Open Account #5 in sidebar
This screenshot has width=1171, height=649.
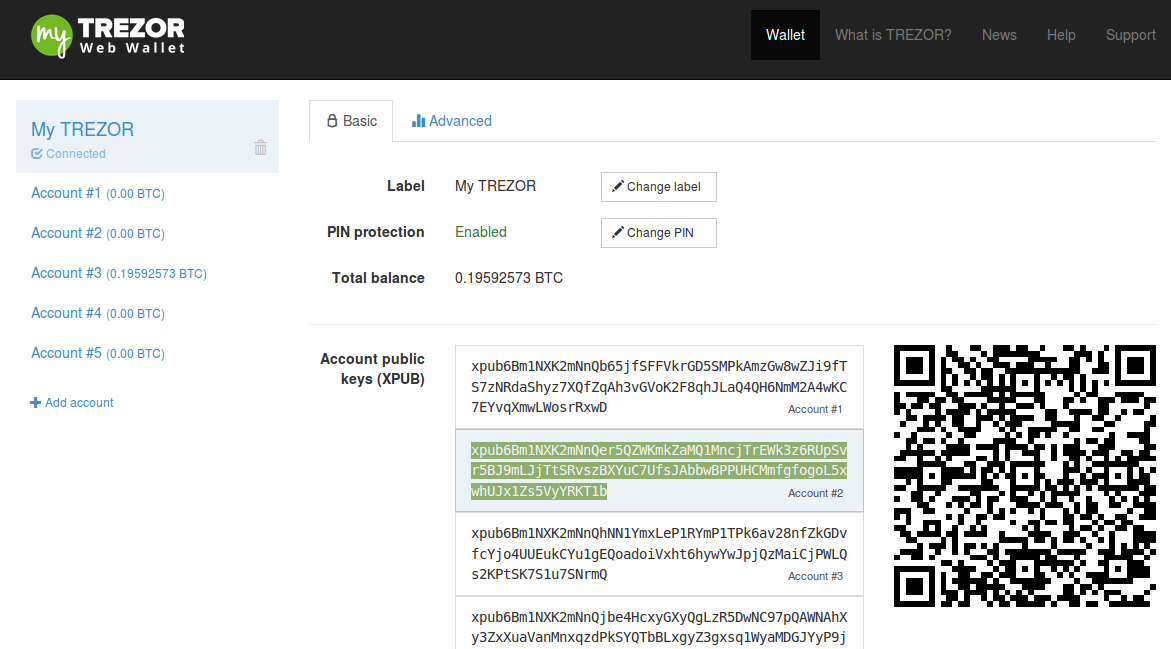(x=98, y=353)
